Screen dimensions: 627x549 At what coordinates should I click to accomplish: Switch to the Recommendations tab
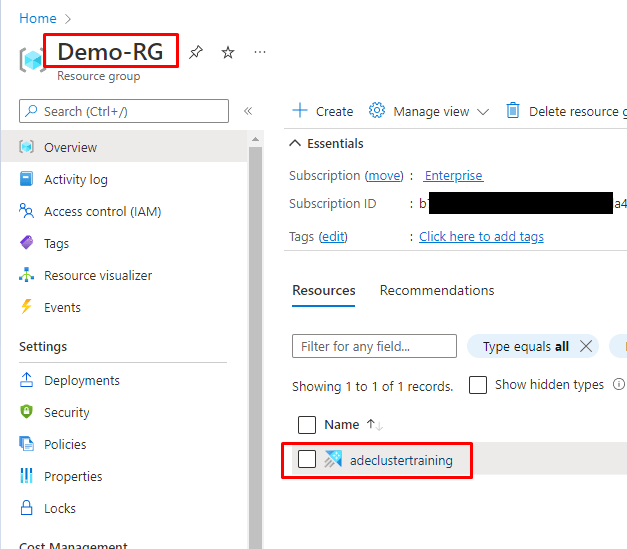[437, 290]
